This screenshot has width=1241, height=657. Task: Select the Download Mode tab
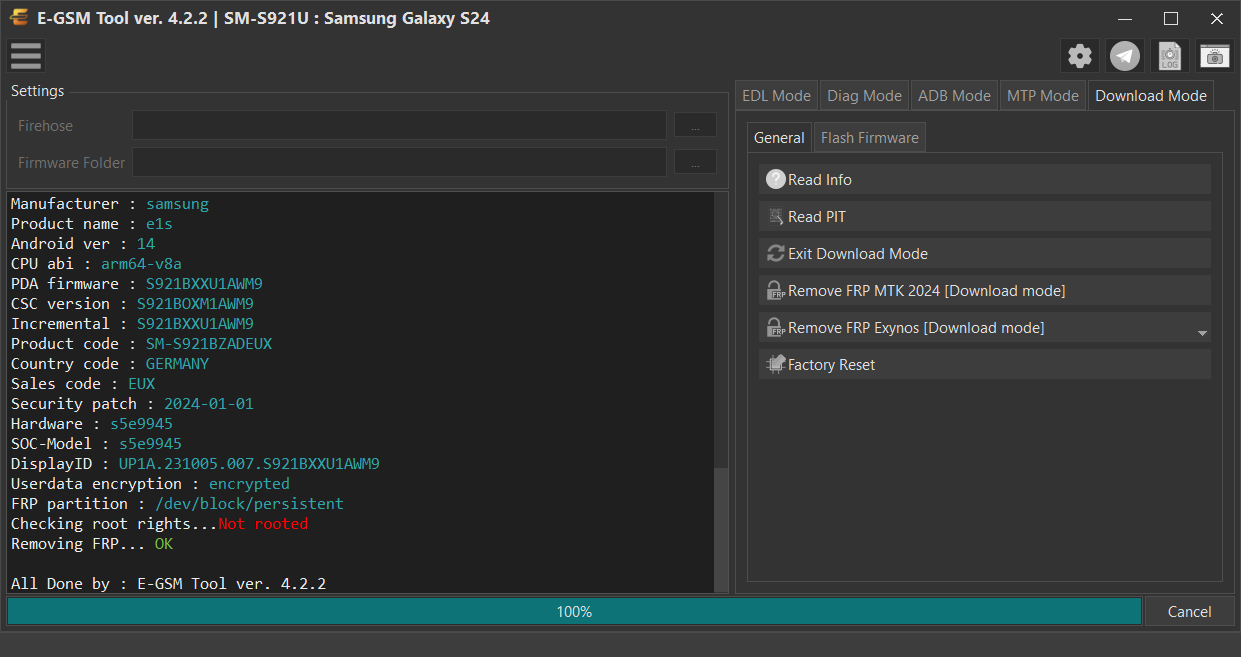click(x=1151, y=96)
